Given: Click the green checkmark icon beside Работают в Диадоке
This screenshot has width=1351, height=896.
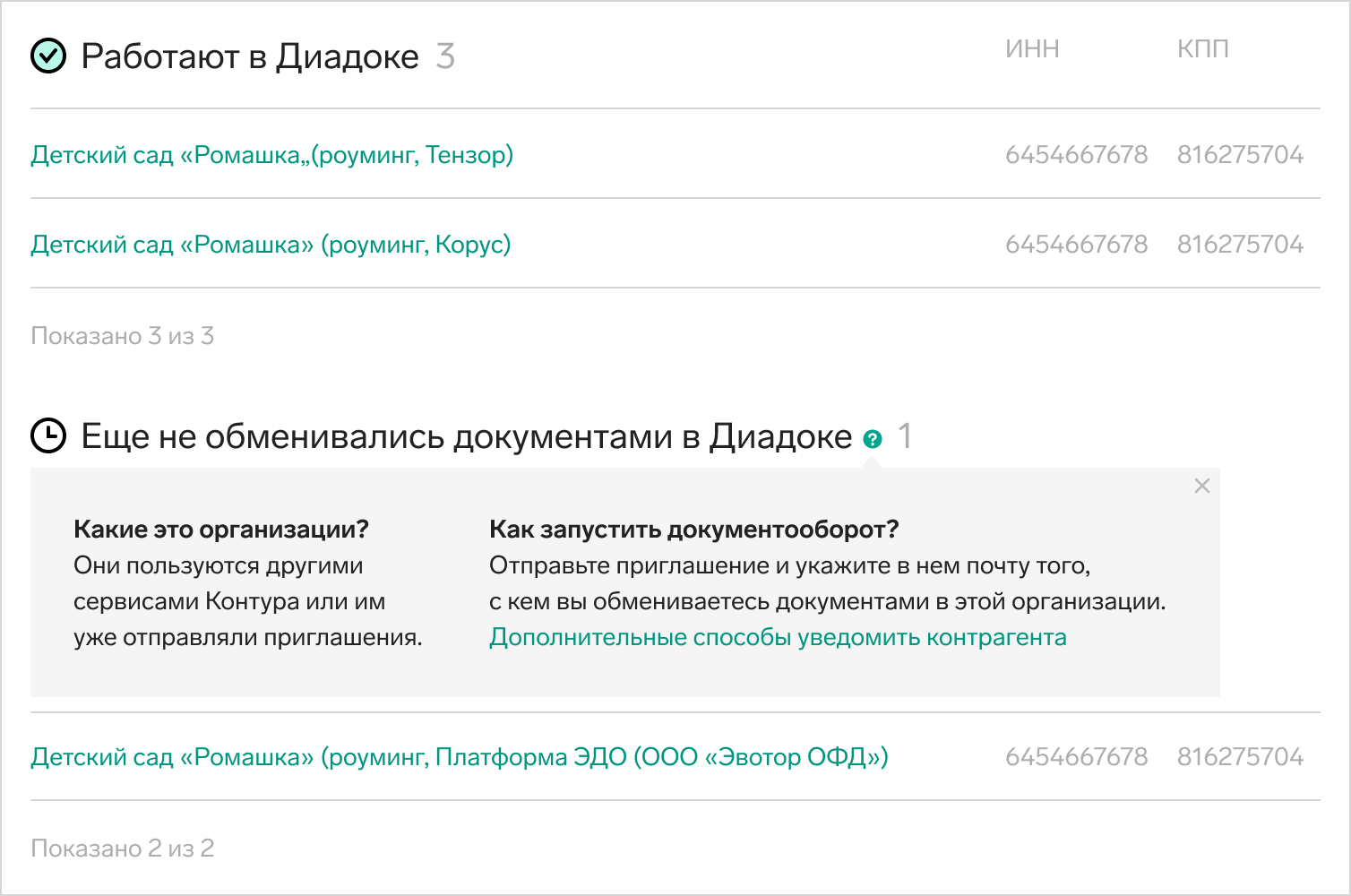Looking at the screenshot, I should tap(48, 56).
